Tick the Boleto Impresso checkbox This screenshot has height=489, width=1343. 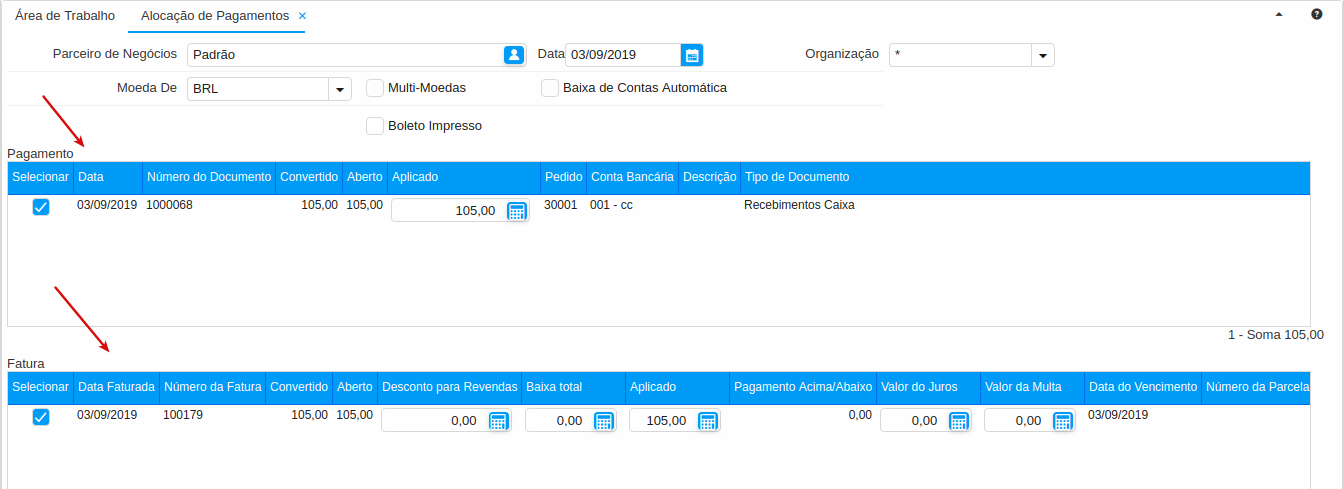375,126
